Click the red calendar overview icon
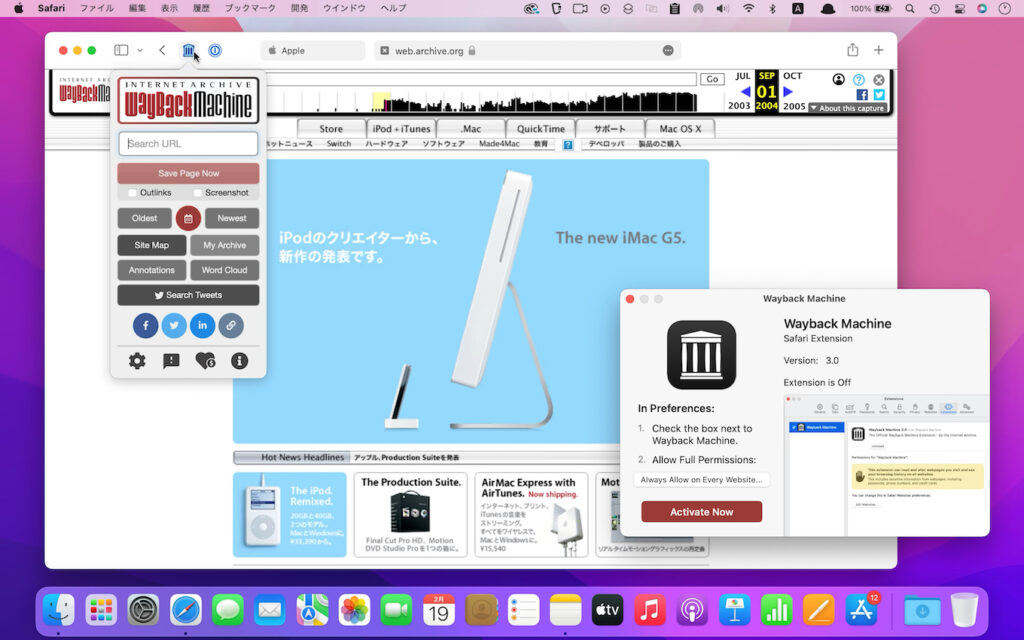This screenshot has height=640, width=1024. click(x=188, y=218)
